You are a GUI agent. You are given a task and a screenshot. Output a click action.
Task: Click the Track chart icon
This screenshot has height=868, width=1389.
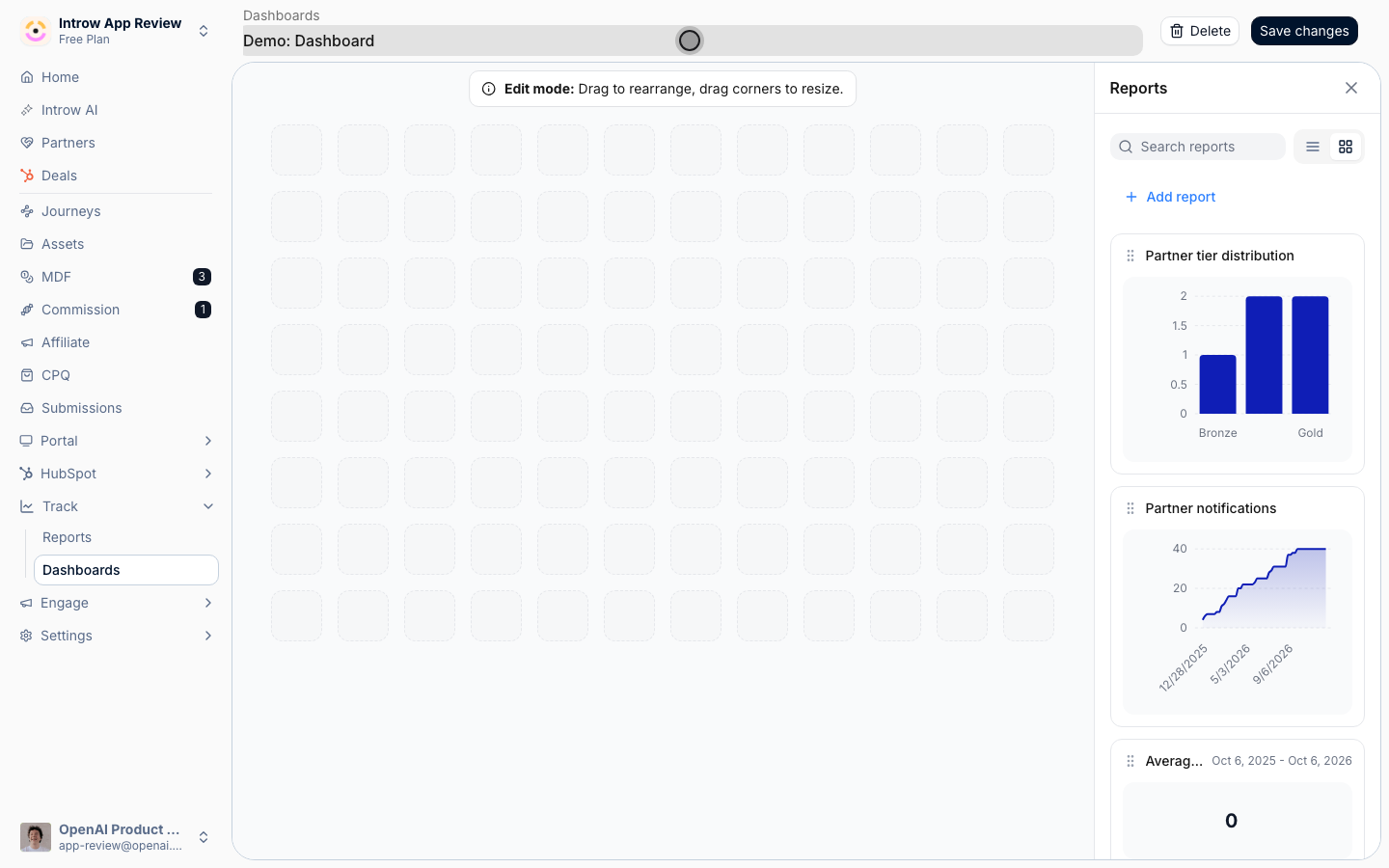point(27,506)
